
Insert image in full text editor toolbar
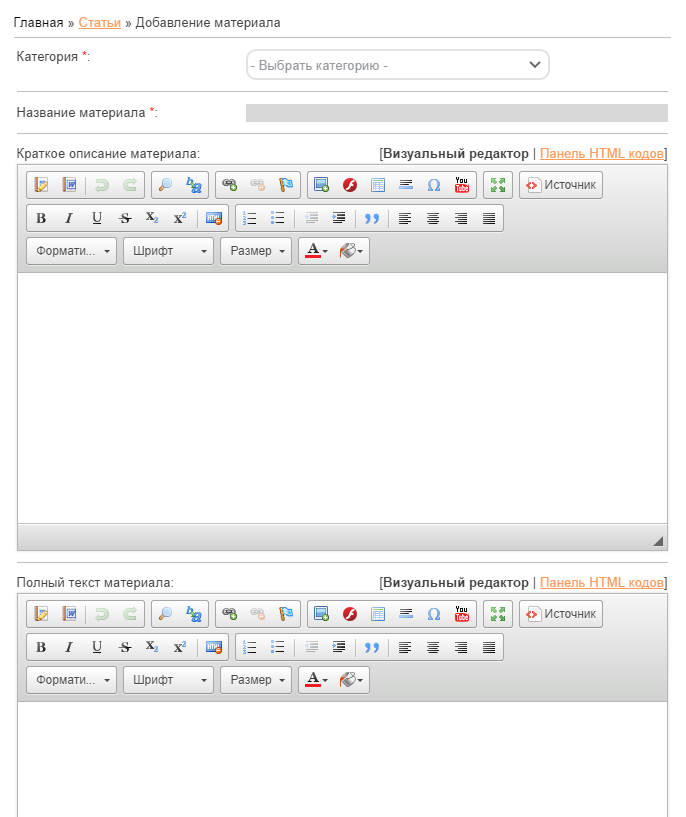coord(321,614)
